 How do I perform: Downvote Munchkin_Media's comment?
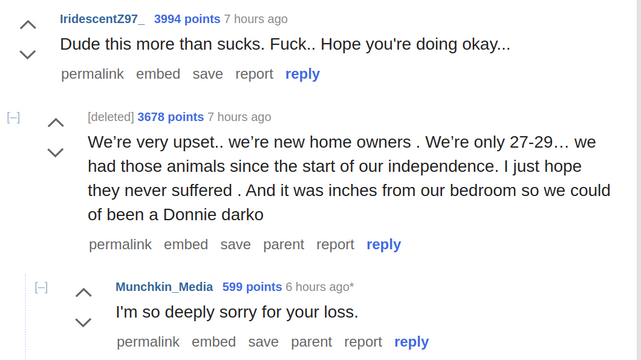point(83,322)
